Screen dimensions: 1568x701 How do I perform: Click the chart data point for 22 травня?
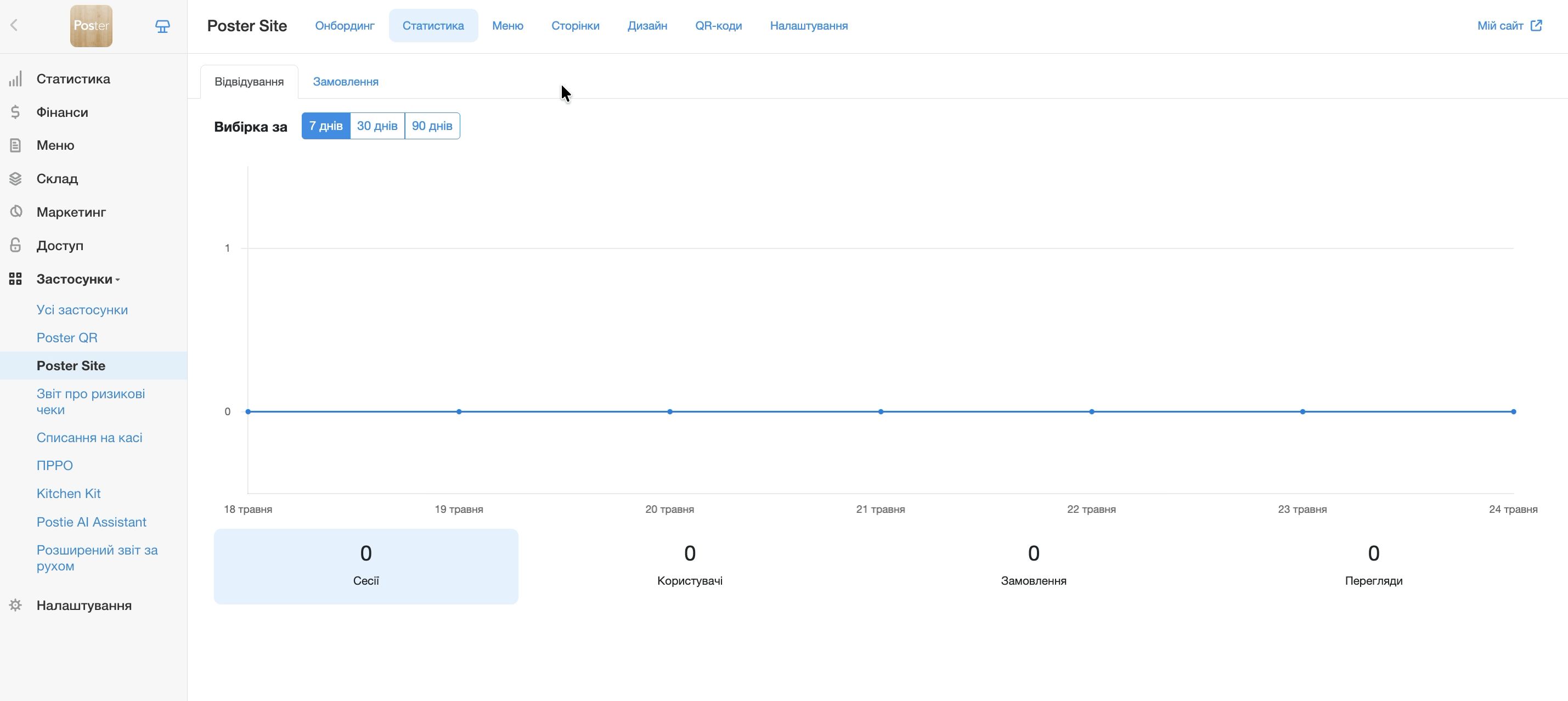[1091, 412]
